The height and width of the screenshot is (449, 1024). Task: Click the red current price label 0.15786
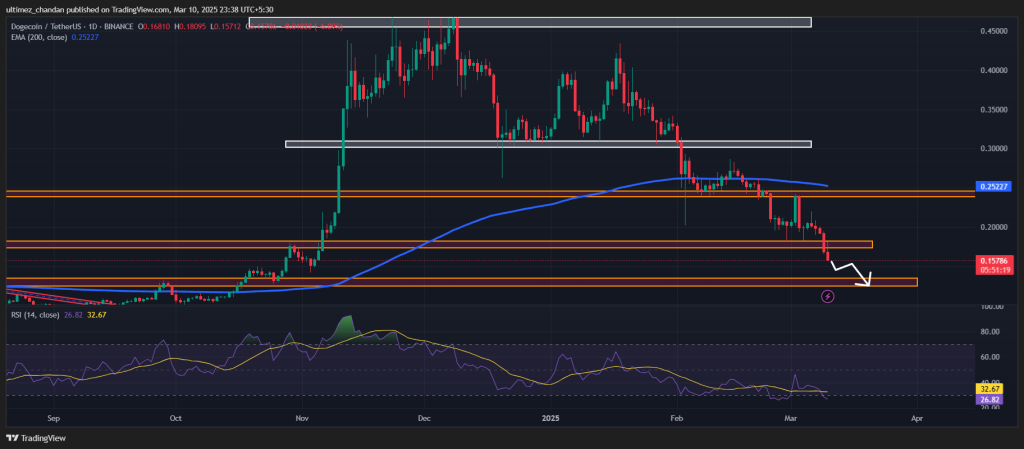(994, 262)
